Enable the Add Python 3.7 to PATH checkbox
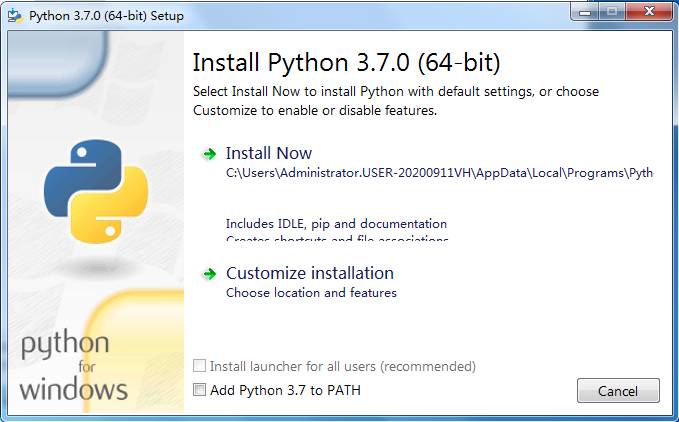Screen dimensions: 679x422 (200, 390)
